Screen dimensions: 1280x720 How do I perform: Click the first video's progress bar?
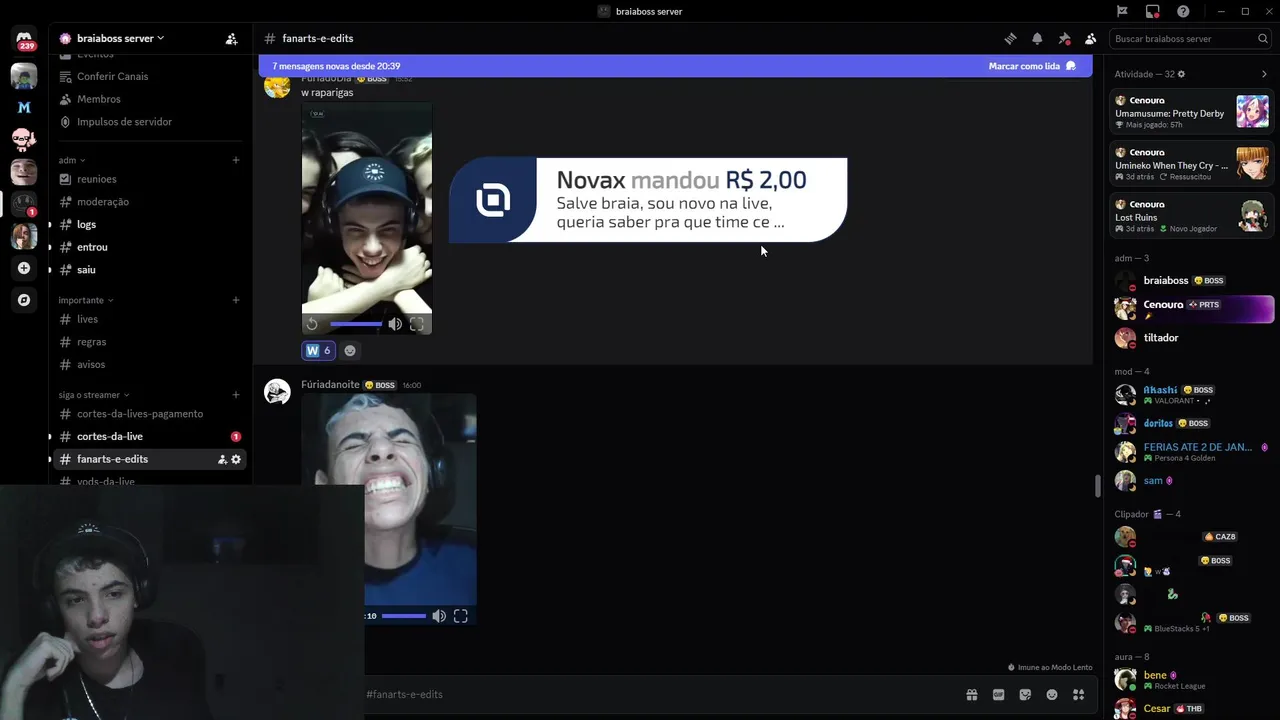[x=355, y=324]
